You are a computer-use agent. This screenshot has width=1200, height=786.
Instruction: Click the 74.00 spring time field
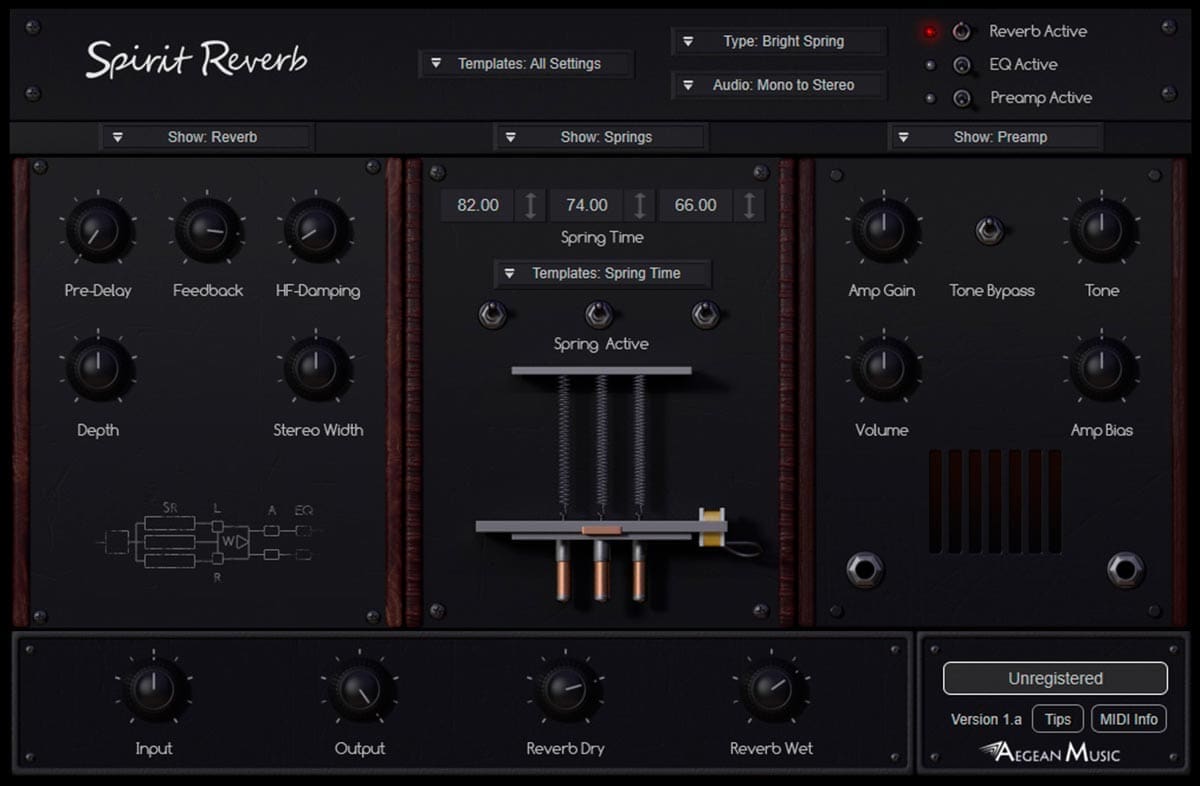tap(587, 205)
